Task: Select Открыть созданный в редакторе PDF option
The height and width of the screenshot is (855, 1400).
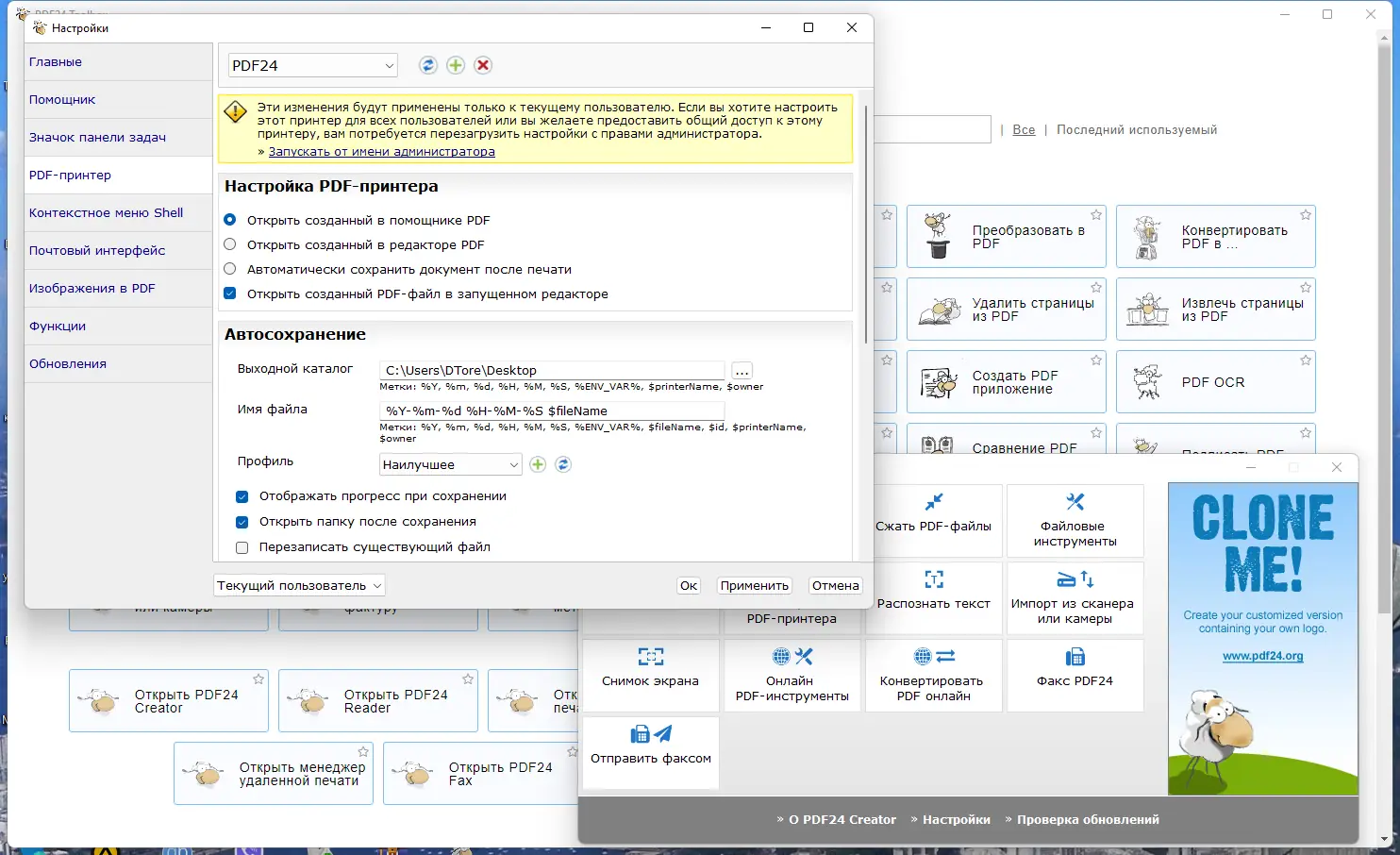Action: point(230,244)
